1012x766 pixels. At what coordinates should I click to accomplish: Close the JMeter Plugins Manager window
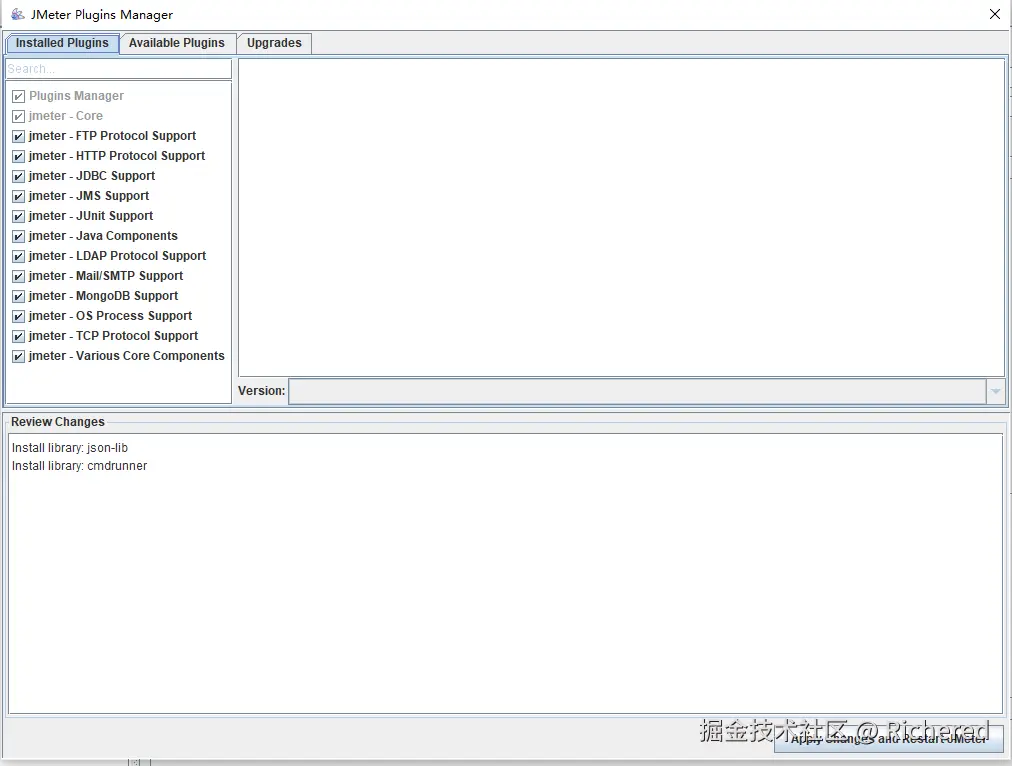click(x=995, y=14)
